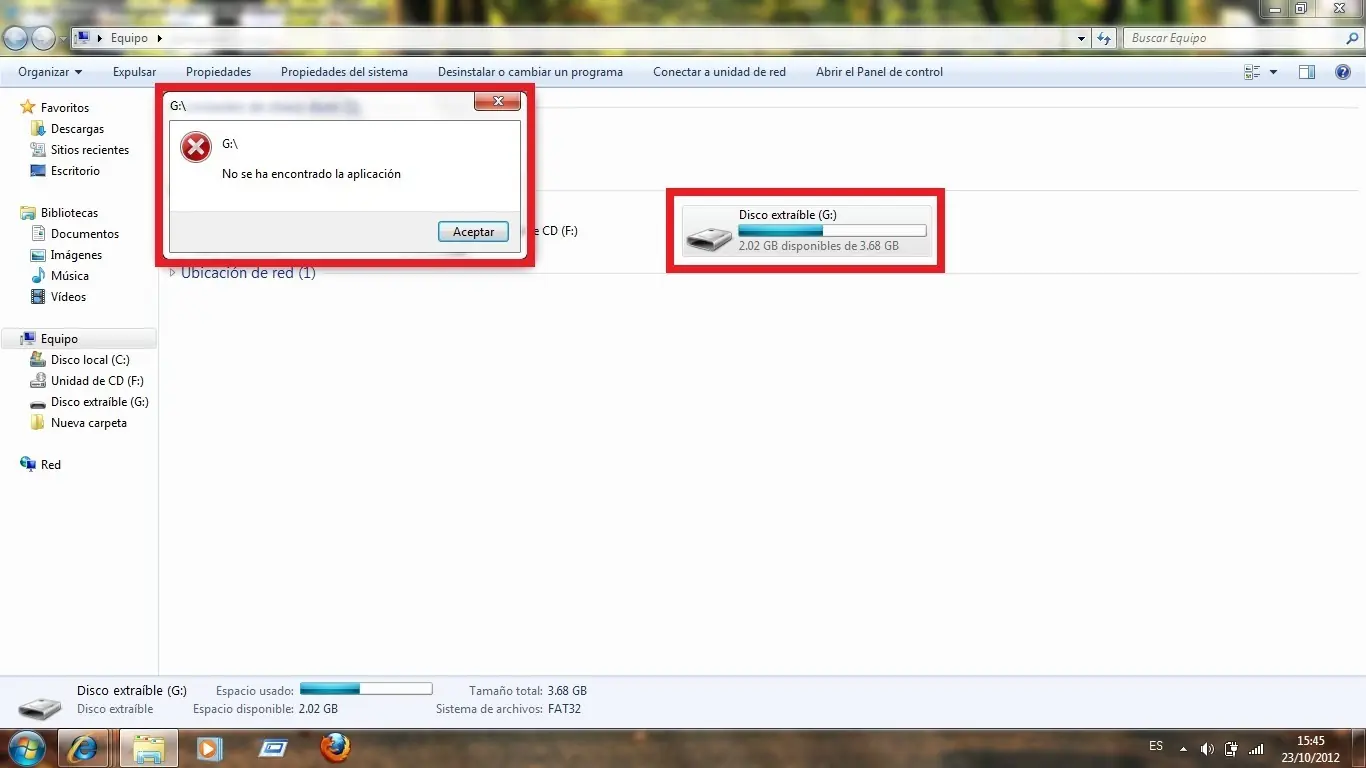Open the Descargas folder in the sidebar
The image size is (1366, 768).
77,129
